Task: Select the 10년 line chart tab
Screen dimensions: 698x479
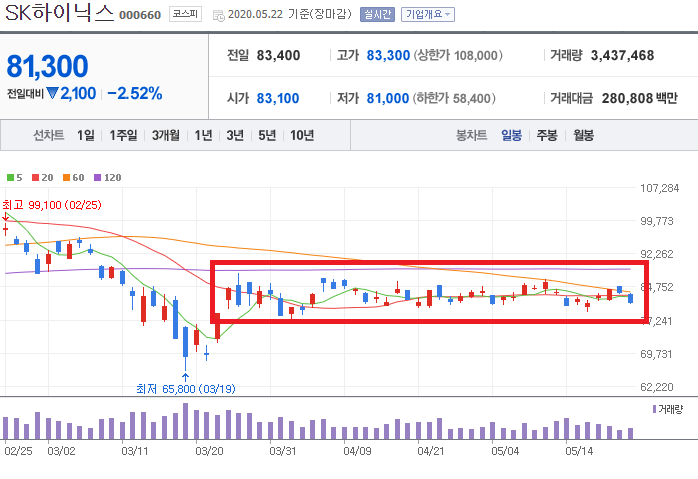Action: coord(302,135)
